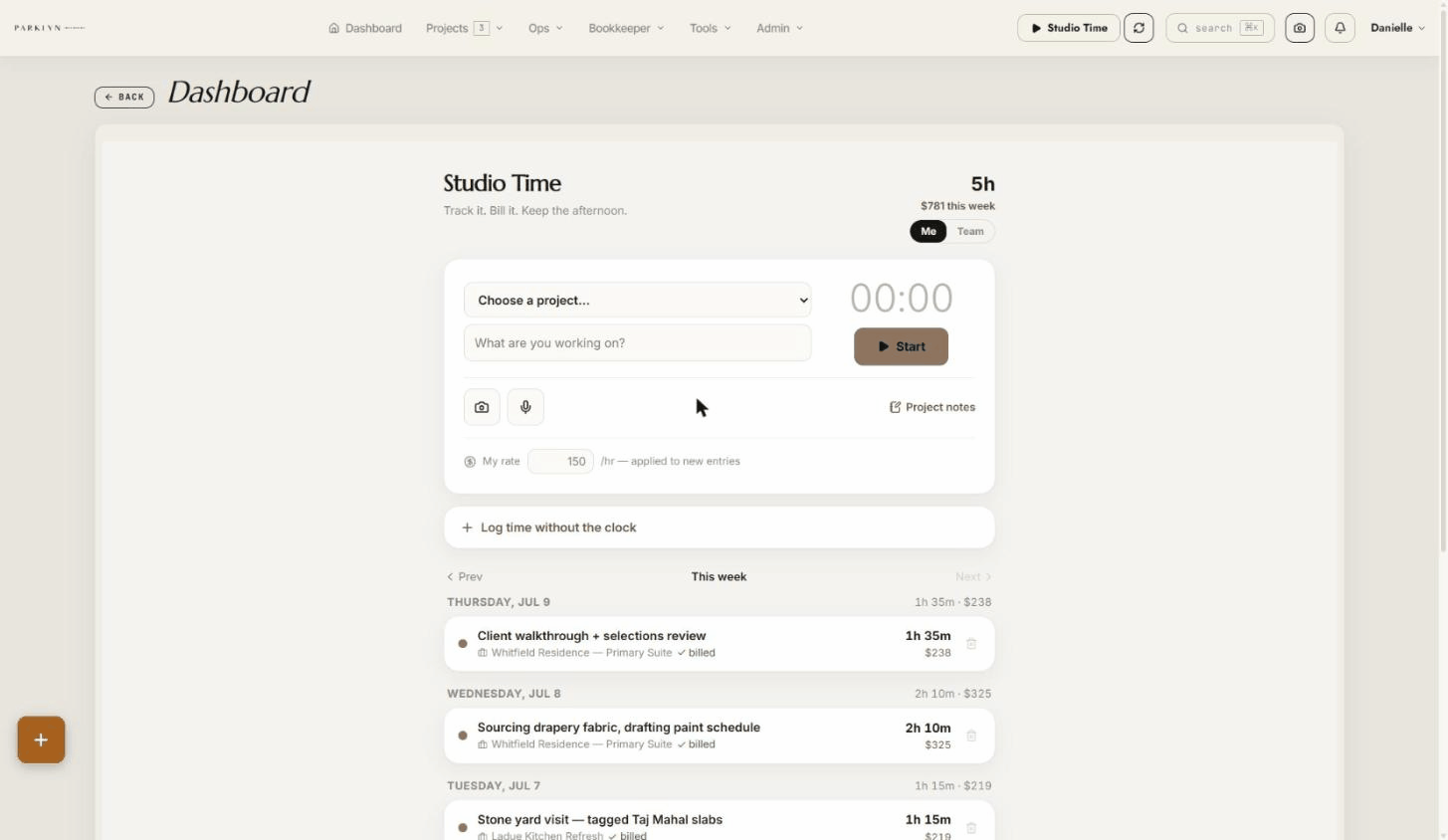The width and height of the screenshot is (1448, 840).
Task: Delete the Client walkthrough entry
Action: click(x=971, y=644)
